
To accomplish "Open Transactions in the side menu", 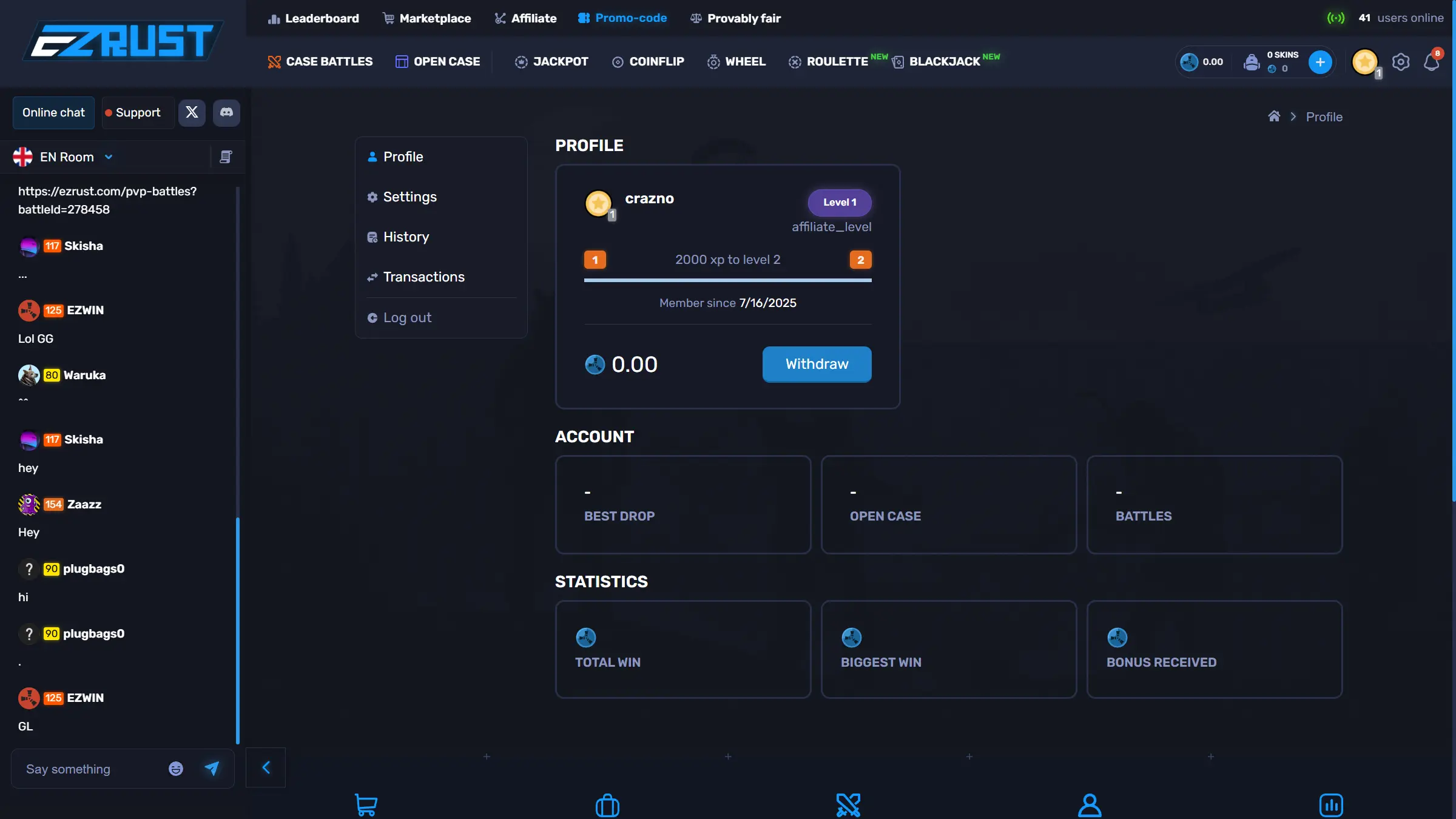I will tap(416, 277).
